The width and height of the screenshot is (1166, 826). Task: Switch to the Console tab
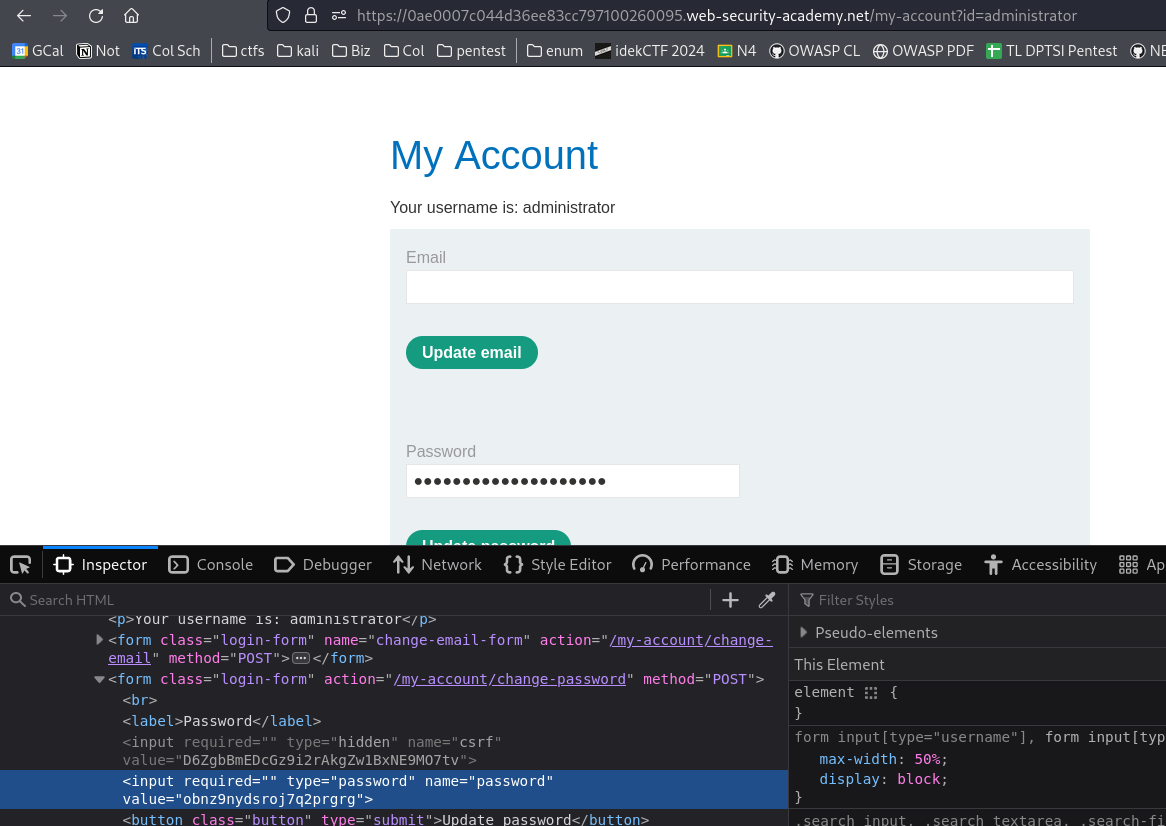[211, 565]
